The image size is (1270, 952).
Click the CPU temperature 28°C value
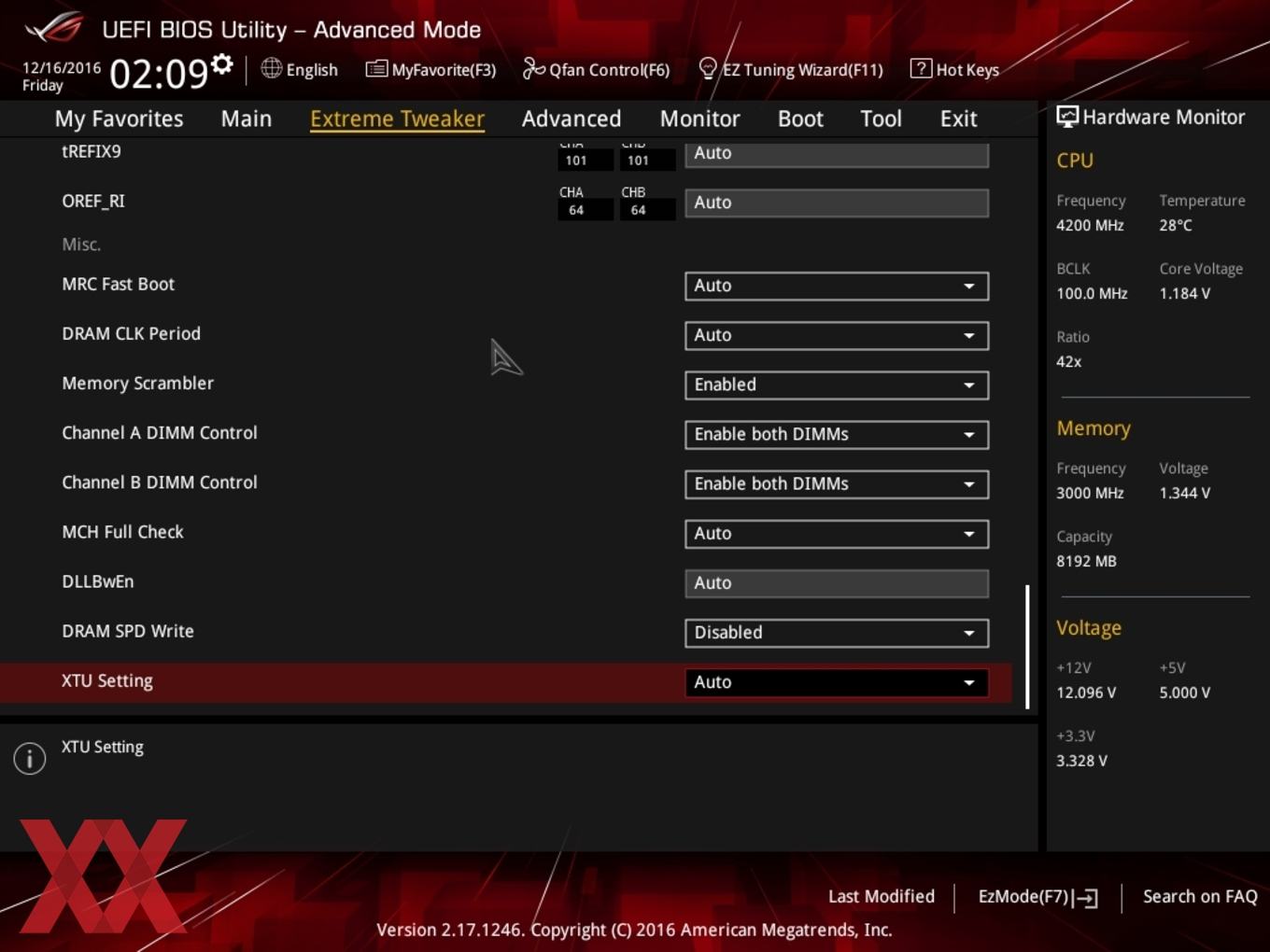tap(1176, 225)
